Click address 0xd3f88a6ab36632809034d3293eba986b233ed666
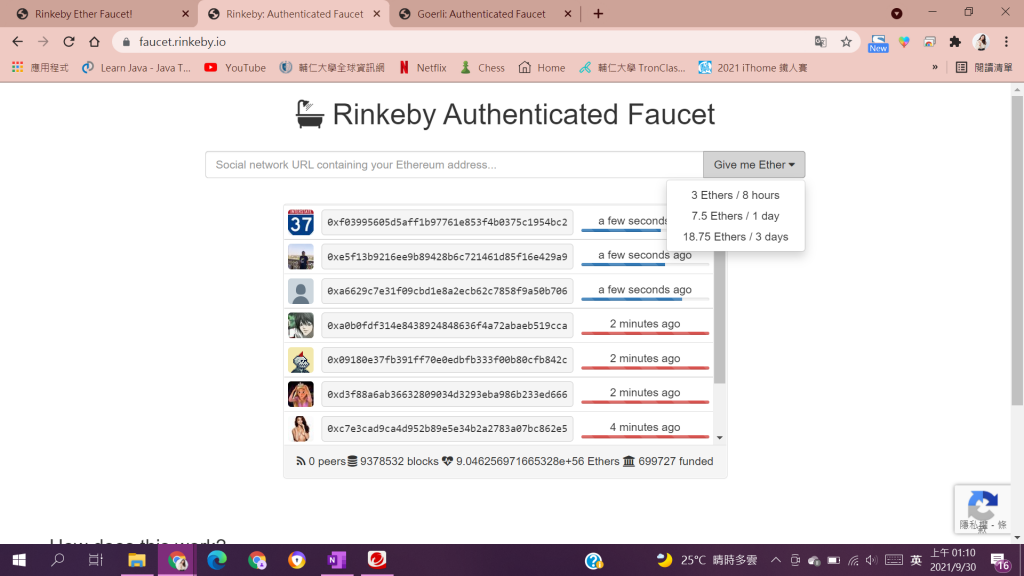The width and height of the screenshot is (1024, 576). point(447,394)
